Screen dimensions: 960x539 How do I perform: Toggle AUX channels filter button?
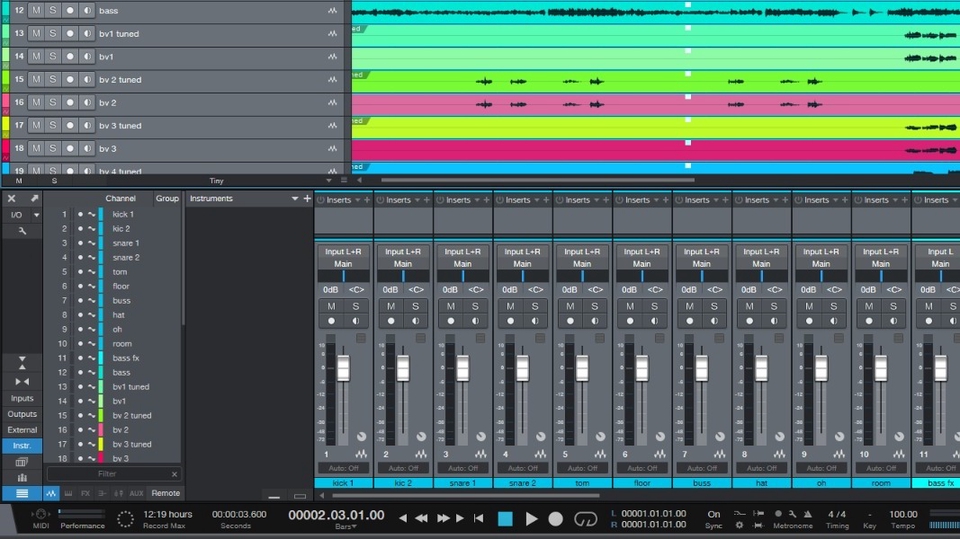point(136,493)
